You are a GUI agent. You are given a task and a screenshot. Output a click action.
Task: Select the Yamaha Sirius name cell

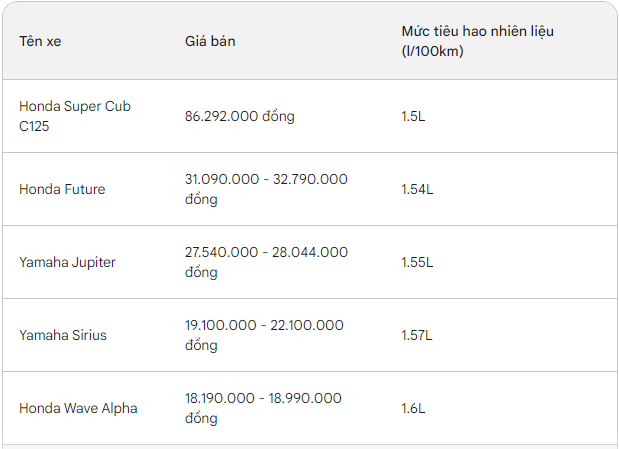tap(63, 335)
